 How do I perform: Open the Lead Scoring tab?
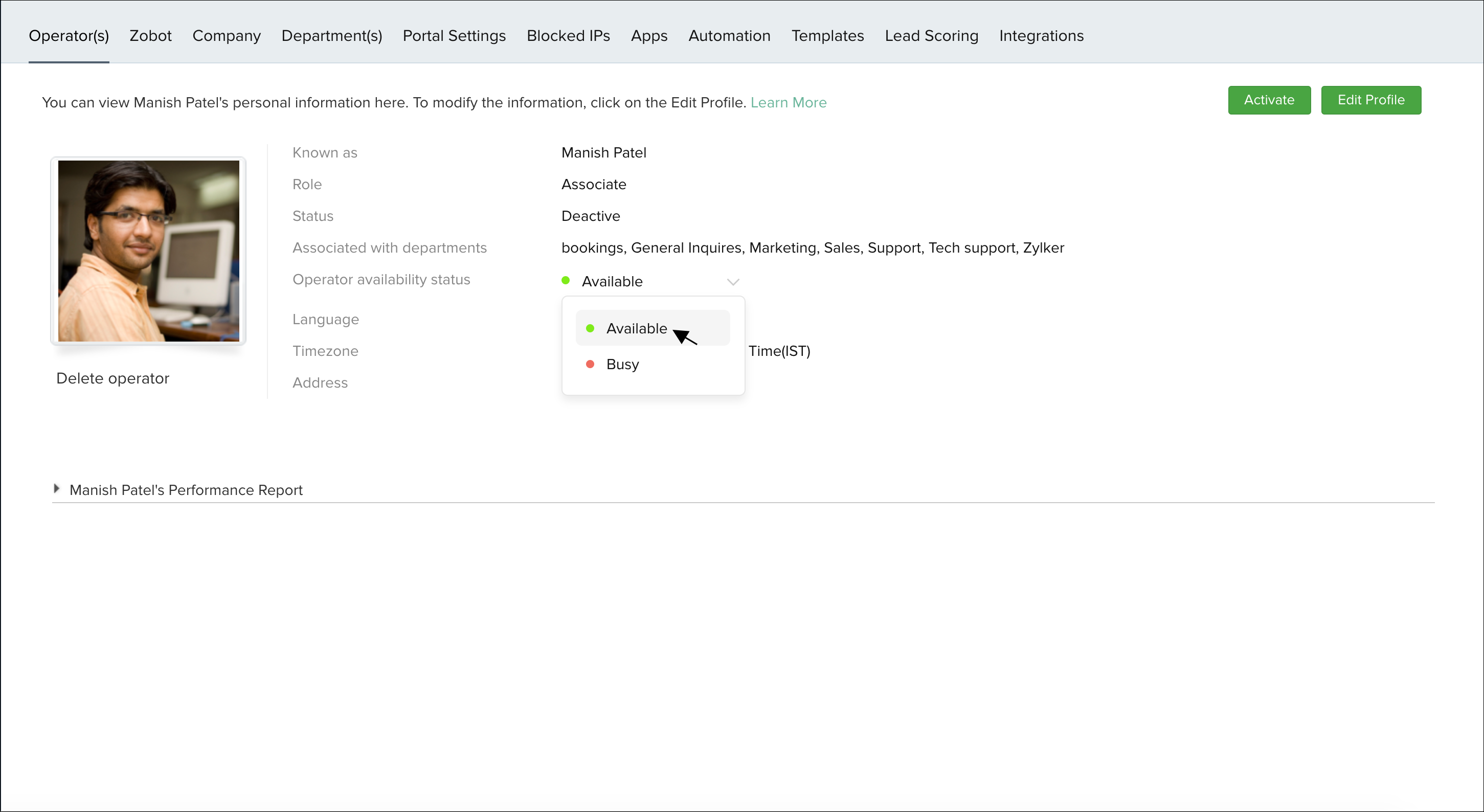932,36
